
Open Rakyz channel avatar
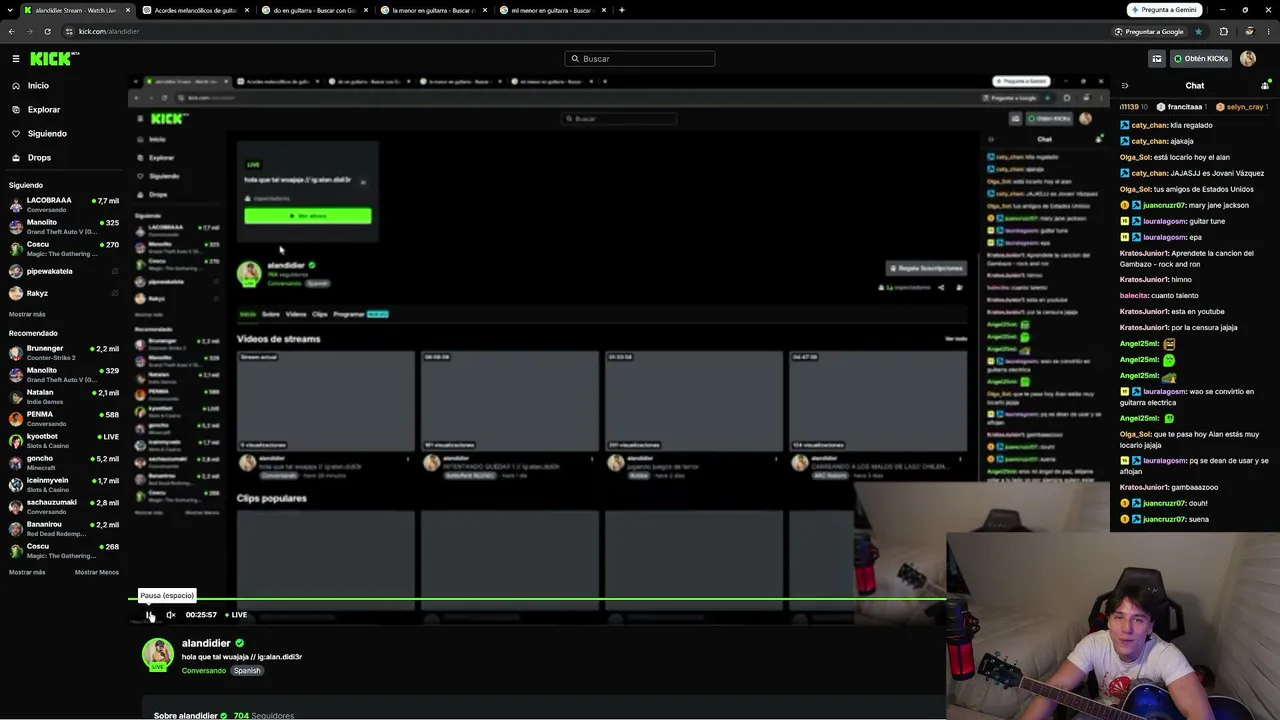[16, 293]
